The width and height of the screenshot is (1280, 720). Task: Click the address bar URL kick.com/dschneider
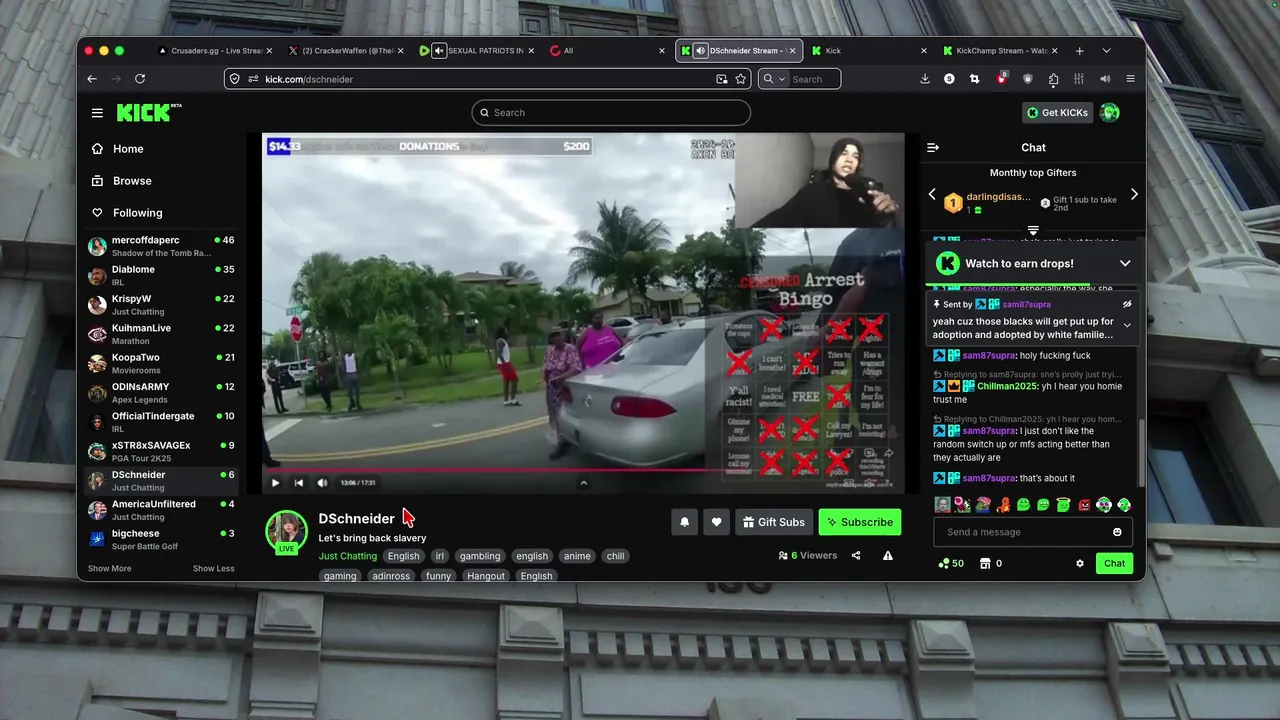(309, 79)
